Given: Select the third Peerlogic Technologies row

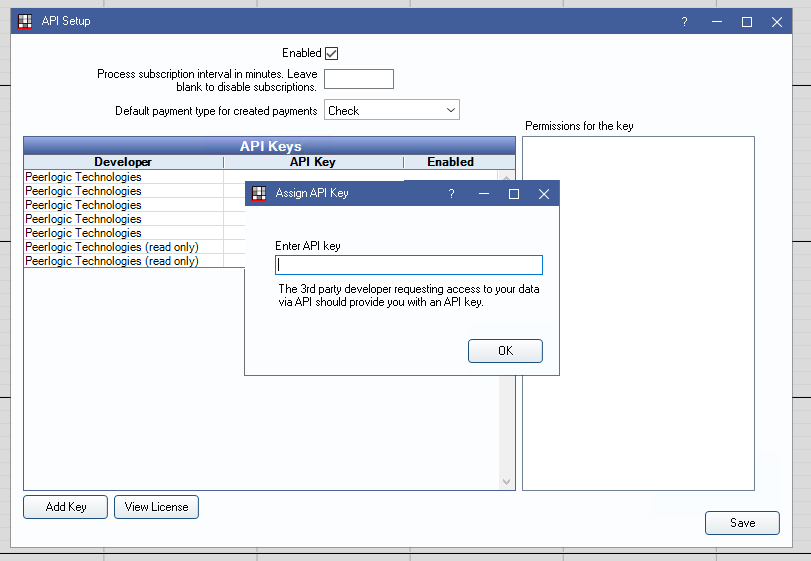Looking at the screenshot, I should click(124, 205).
